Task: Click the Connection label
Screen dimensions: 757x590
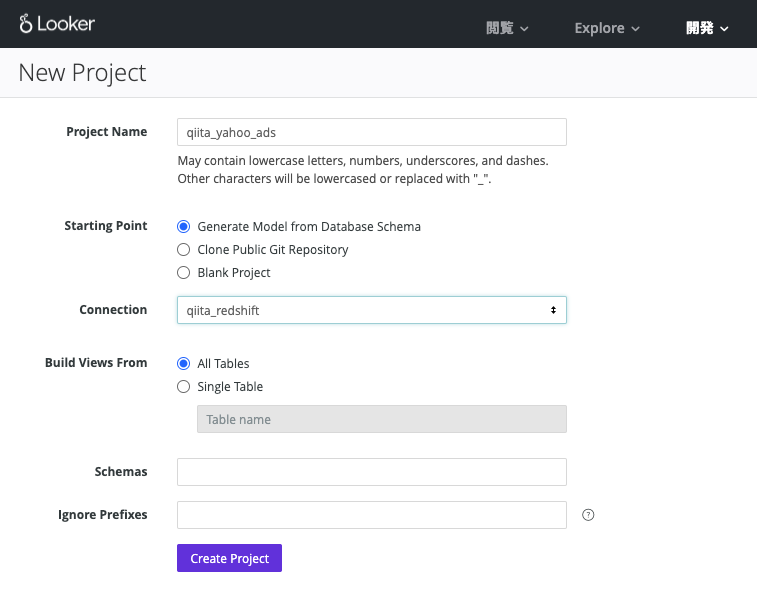Action: click(113, 309)
